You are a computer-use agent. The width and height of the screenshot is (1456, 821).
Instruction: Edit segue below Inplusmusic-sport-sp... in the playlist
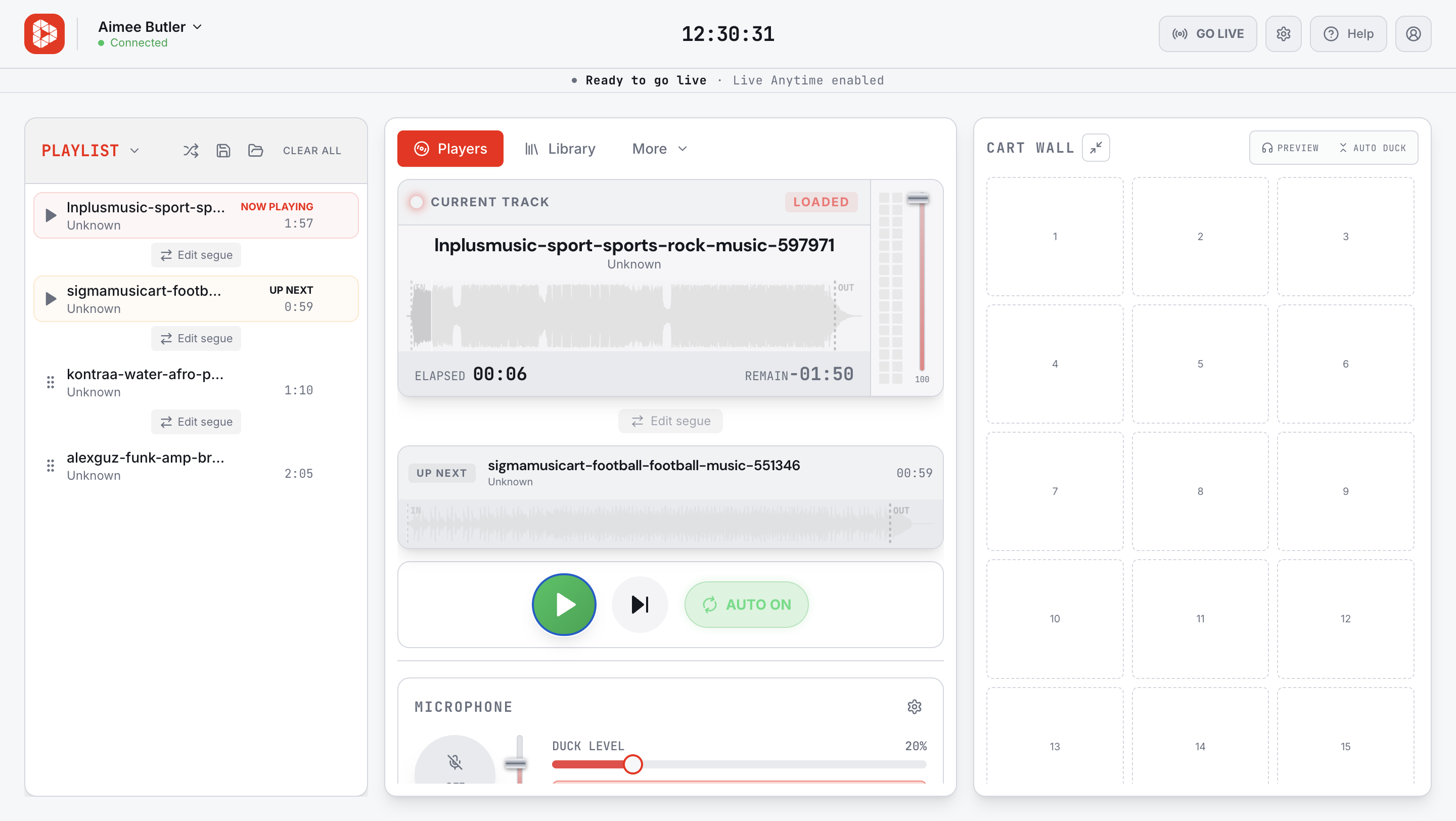coord(196,255)
